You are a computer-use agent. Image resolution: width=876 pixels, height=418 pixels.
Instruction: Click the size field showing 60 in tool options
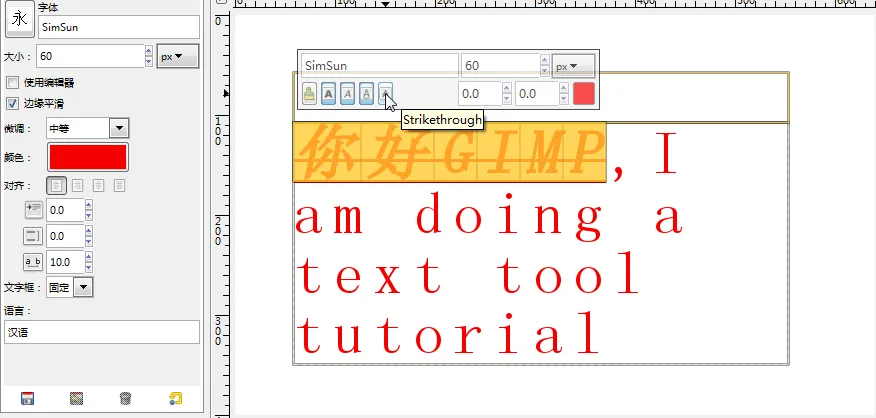[90, 56]
